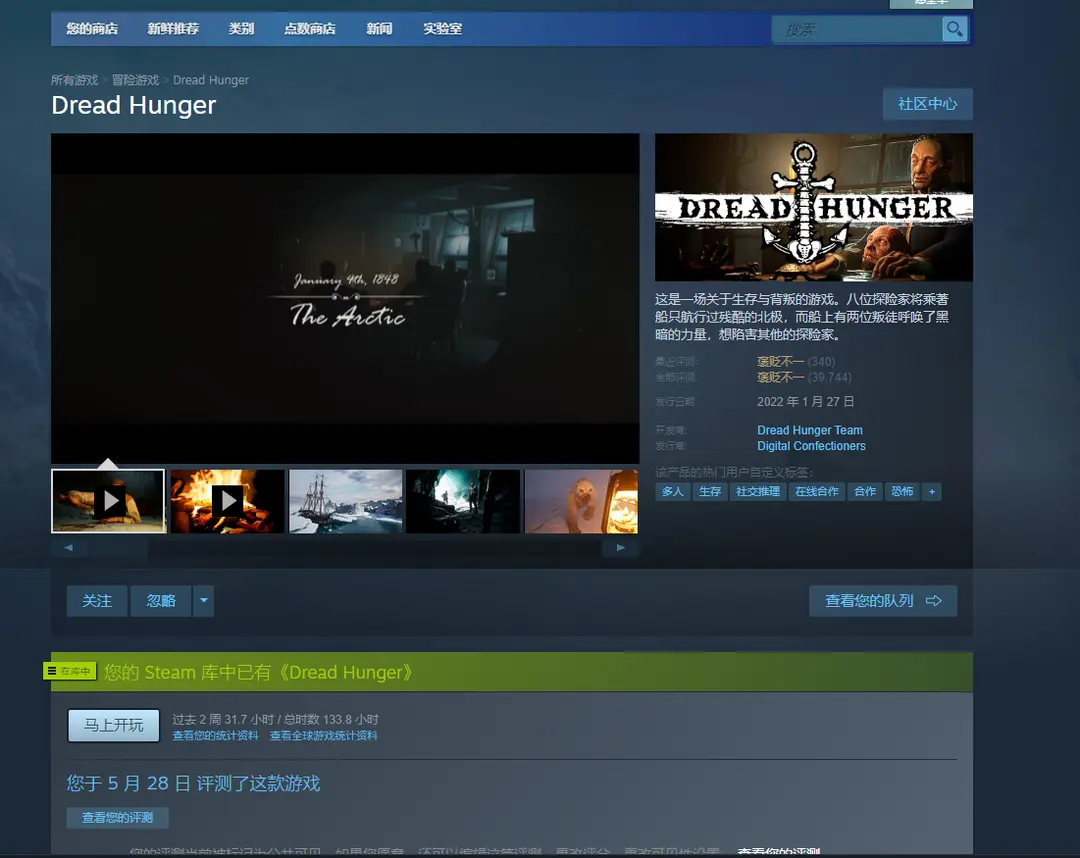This screenshot has height=858, width=1080.
Task: Open 查看全球游戏统计资料 link
Action: click(x=324, y=736)
